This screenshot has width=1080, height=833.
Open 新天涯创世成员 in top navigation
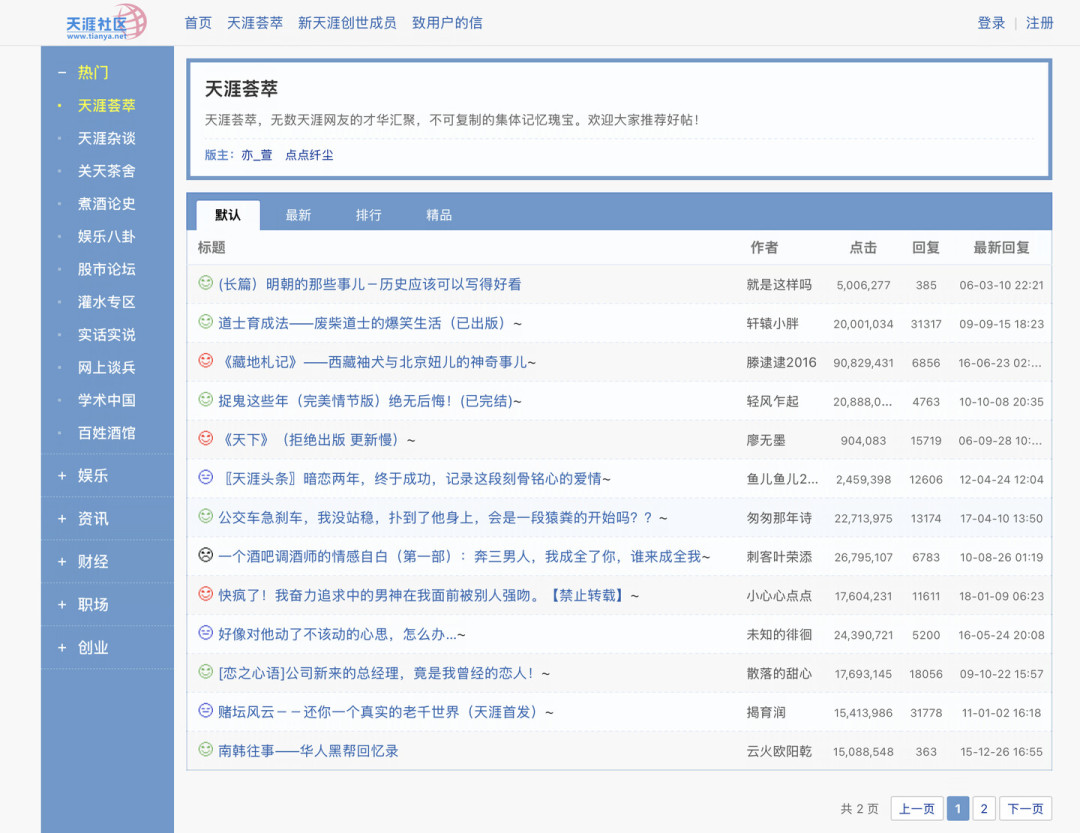tap(347, 23)
